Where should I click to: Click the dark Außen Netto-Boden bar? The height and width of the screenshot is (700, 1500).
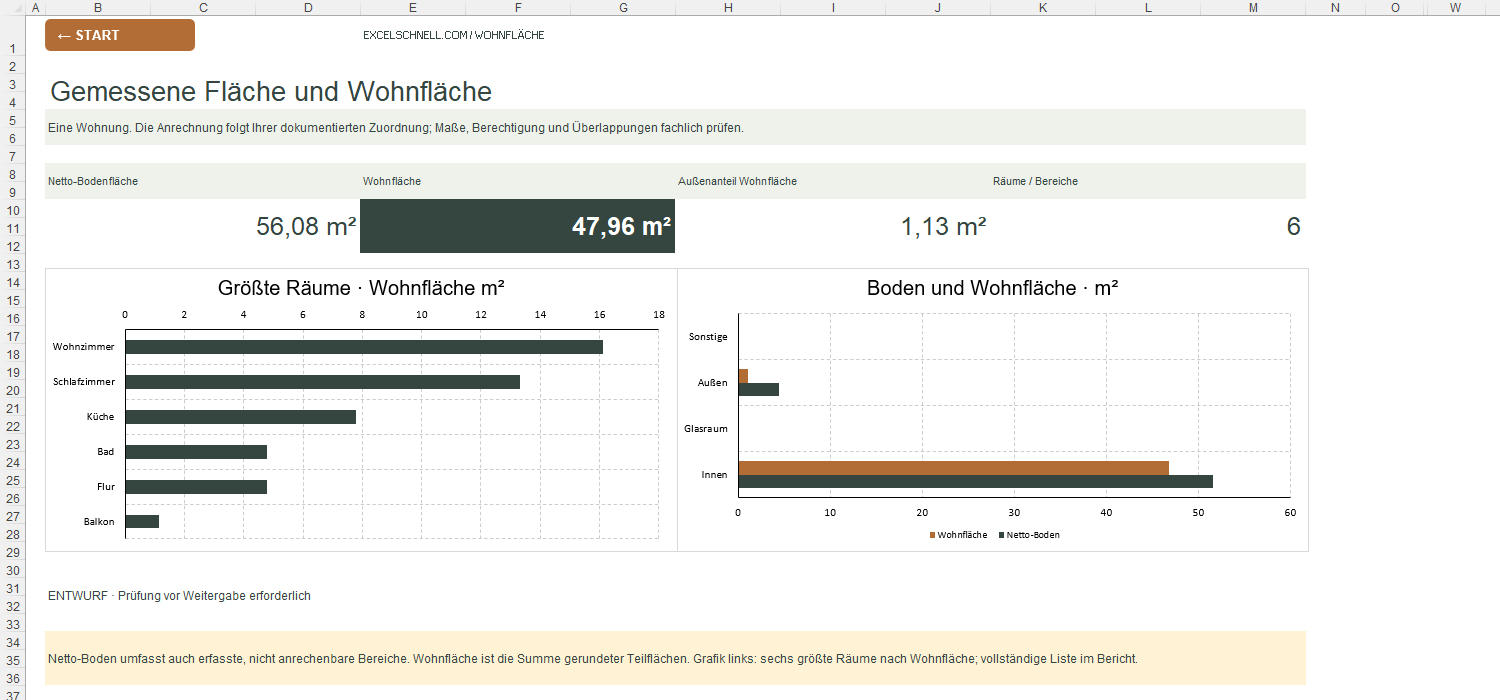pos(759,389)
